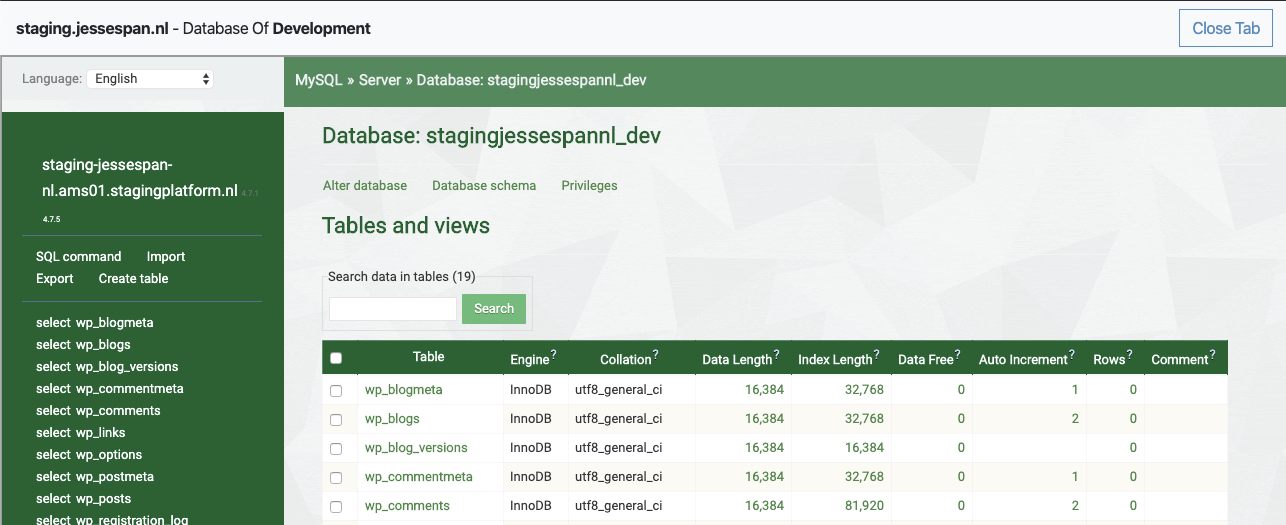Open wp_links table structure in sidebar
1286x525 pixels.
pyautogui.click(x=101, y=433)
